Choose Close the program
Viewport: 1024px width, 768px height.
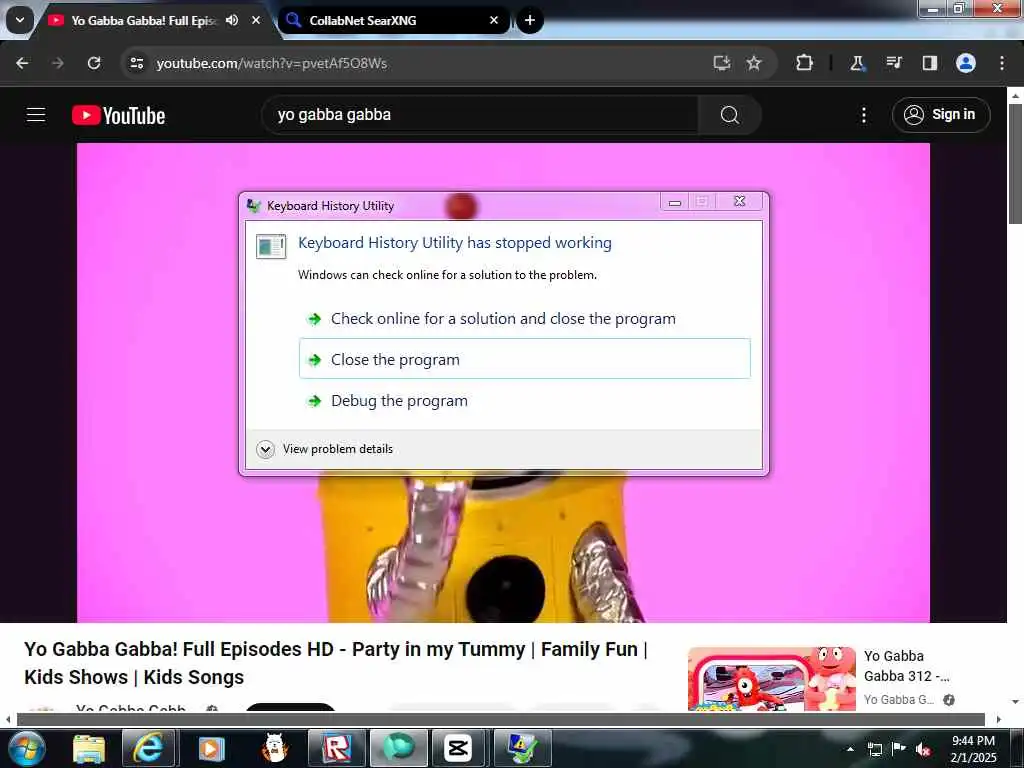(524, 359)
